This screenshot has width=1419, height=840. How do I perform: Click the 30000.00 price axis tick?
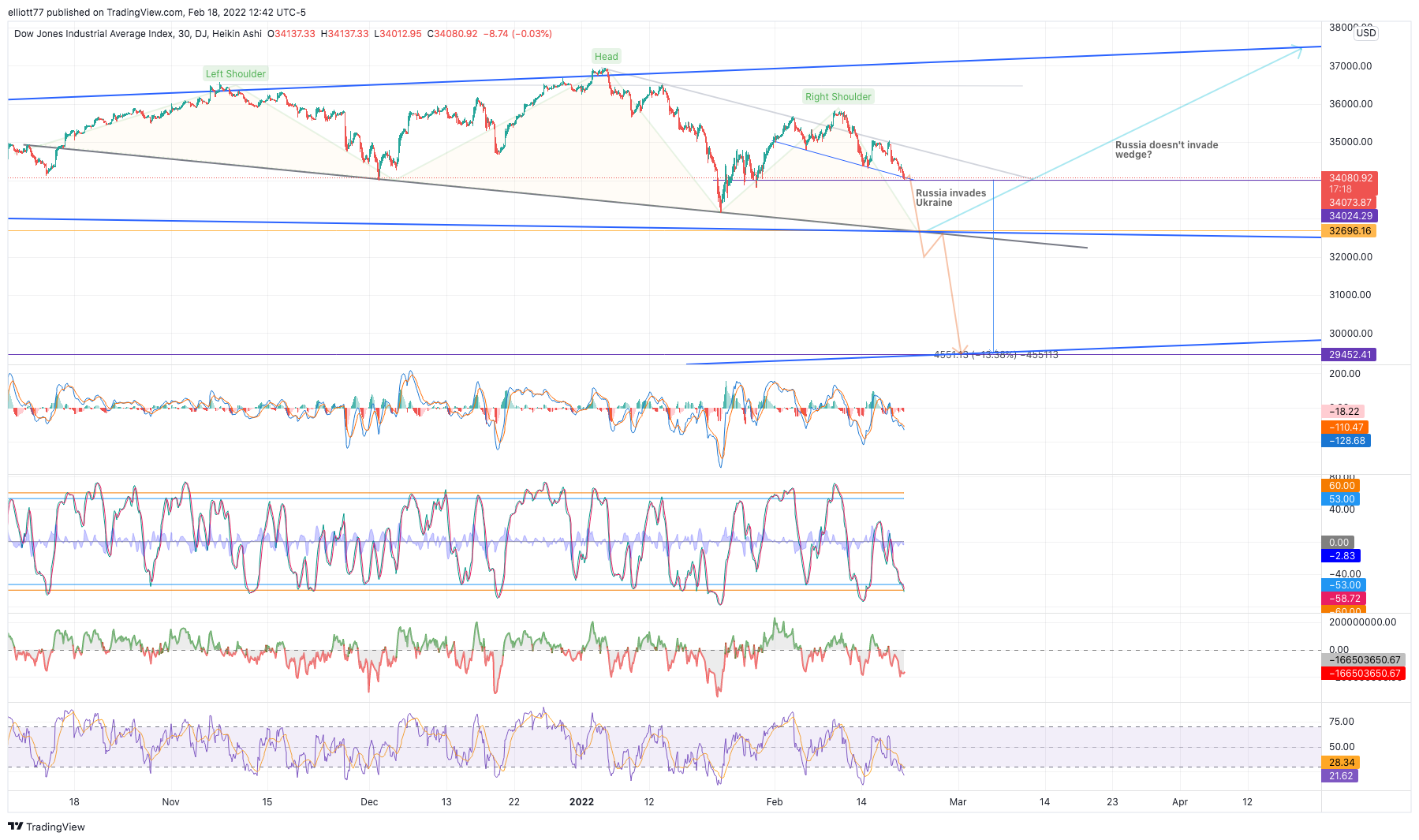[1350, 333]
